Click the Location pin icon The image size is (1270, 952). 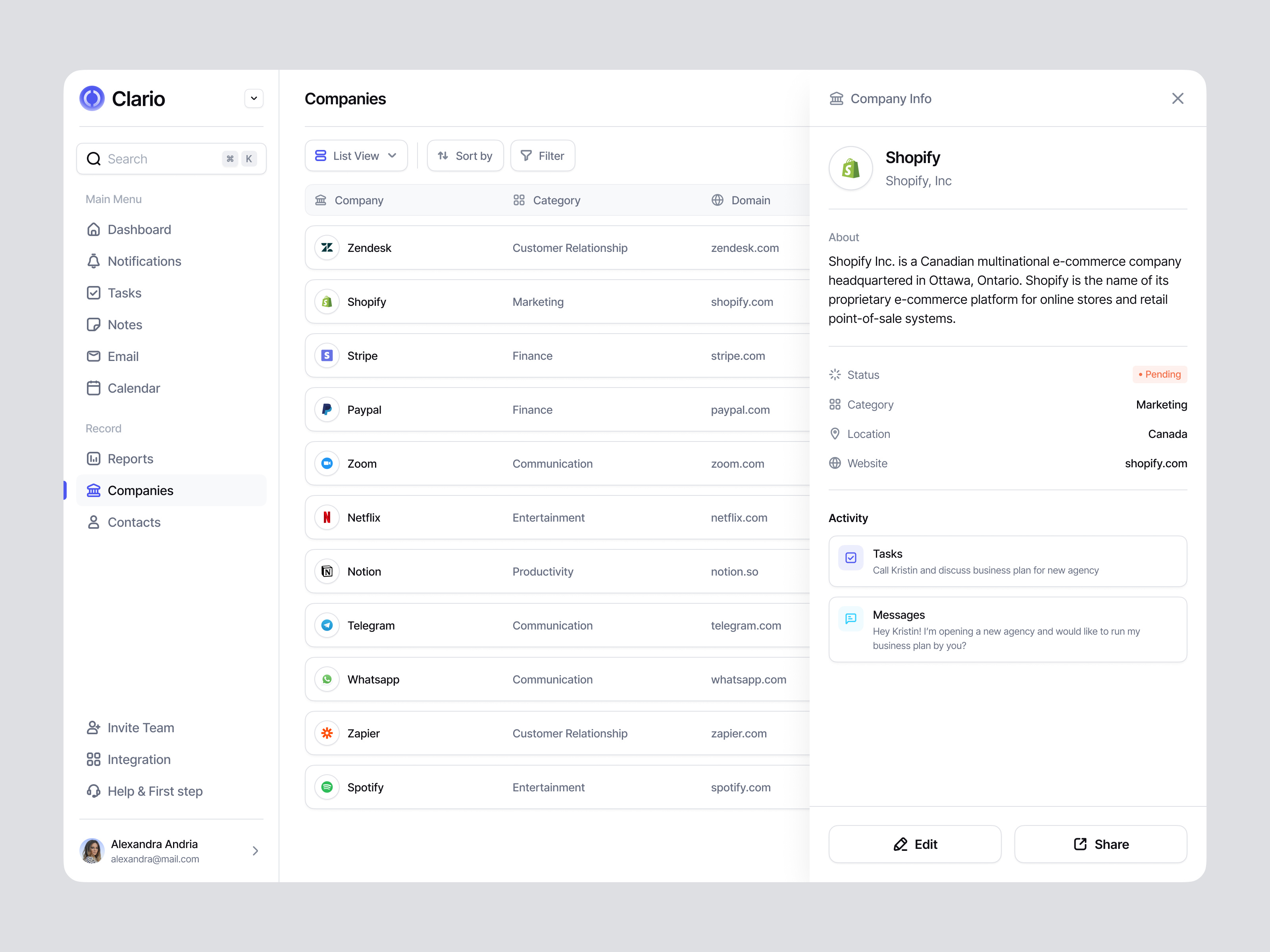[x=835, y=434]
